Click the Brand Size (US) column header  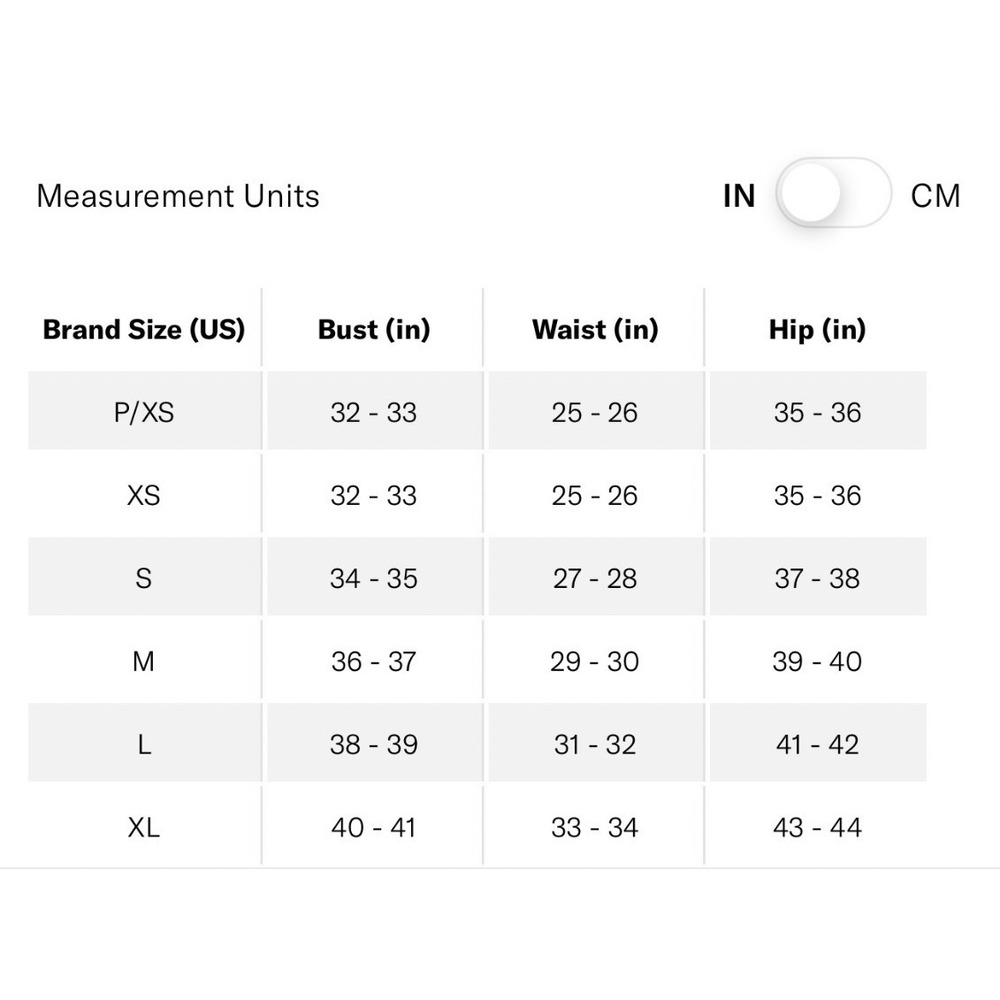(144, 330)
